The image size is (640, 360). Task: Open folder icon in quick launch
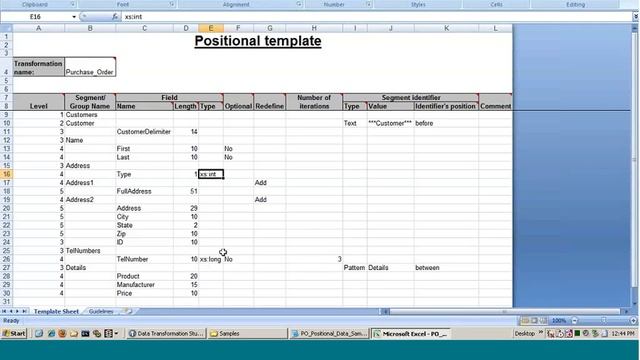73,333
